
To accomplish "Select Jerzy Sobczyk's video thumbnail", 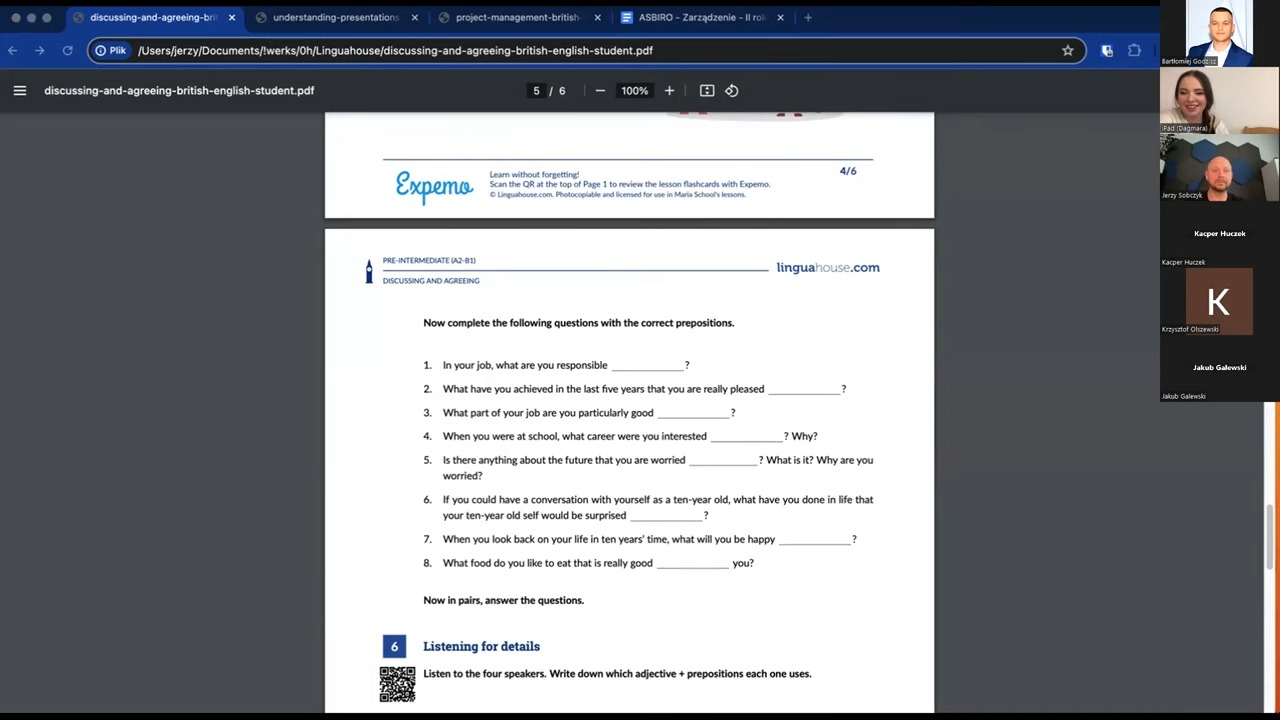I will (1219, 167).
